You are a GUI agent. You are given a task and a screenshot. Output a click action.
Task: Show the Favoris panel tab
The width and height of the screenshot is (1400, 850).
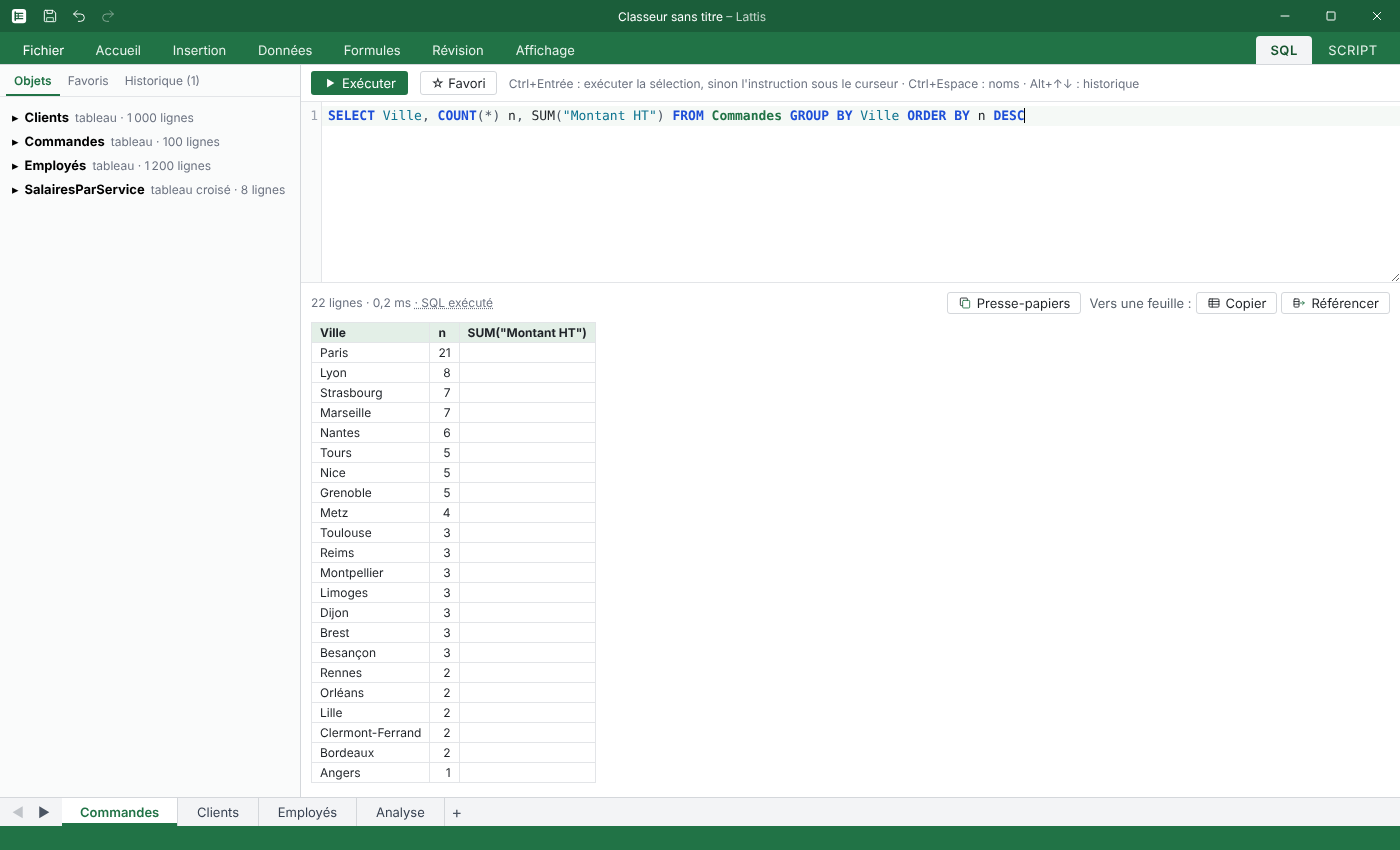[88, 81]
